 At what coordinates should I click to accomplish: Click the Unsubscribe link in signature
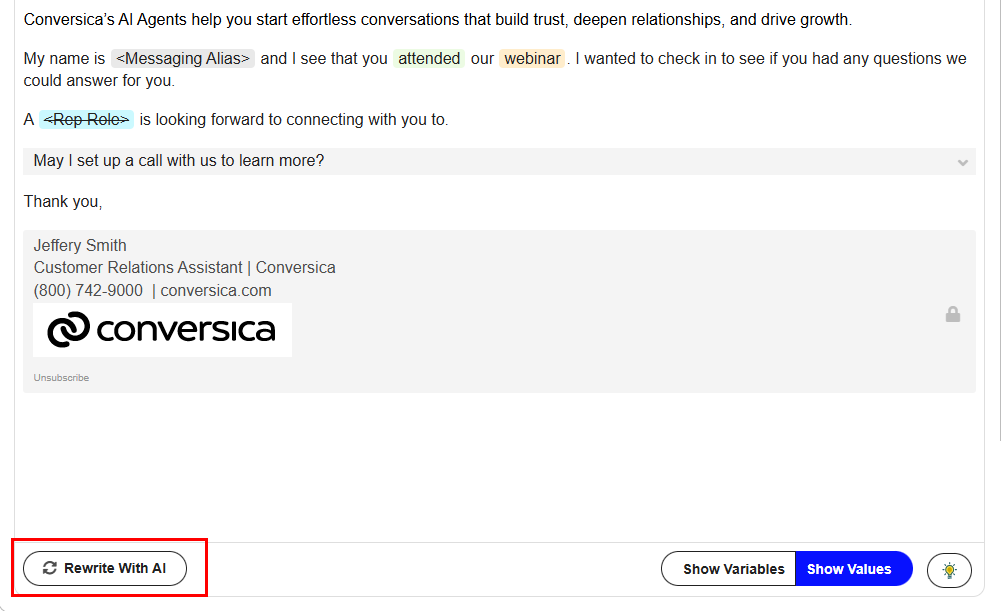pyautogui.click(x=61, y=378)
